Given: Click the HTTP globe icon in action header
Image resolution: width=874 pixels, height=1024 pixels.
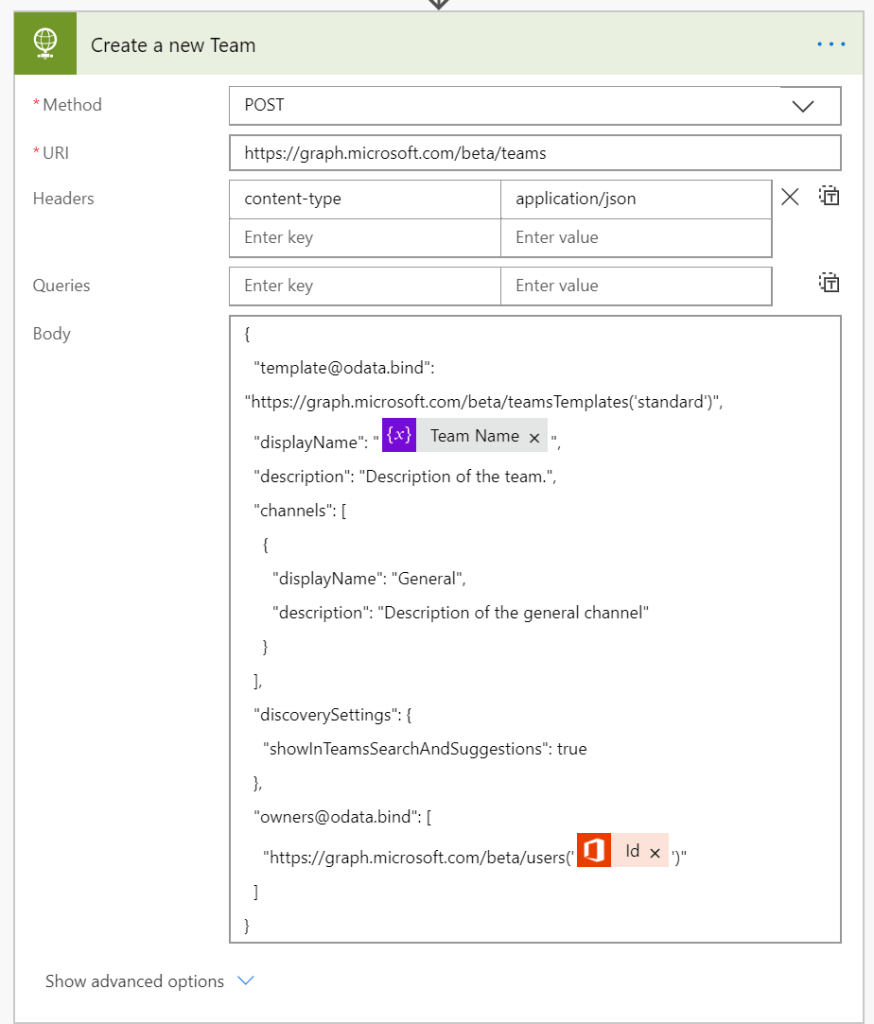Looking at the screenshot, I should (x=45, y=44).
